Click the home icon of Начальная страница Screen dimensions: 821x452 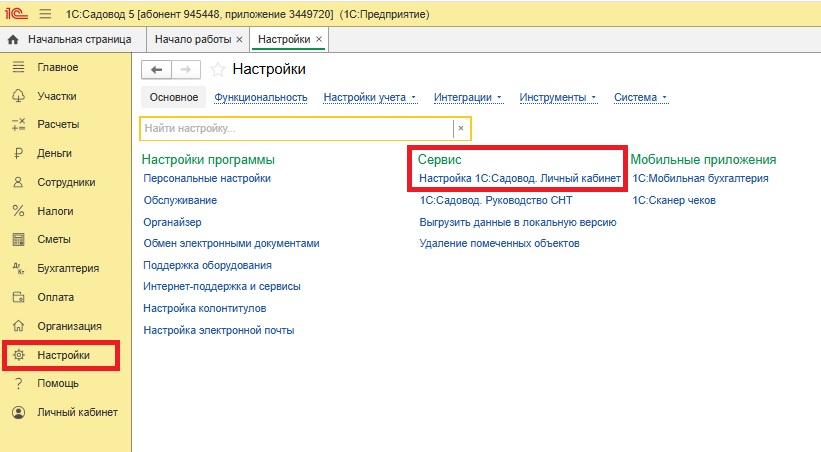tap(13, 40)
